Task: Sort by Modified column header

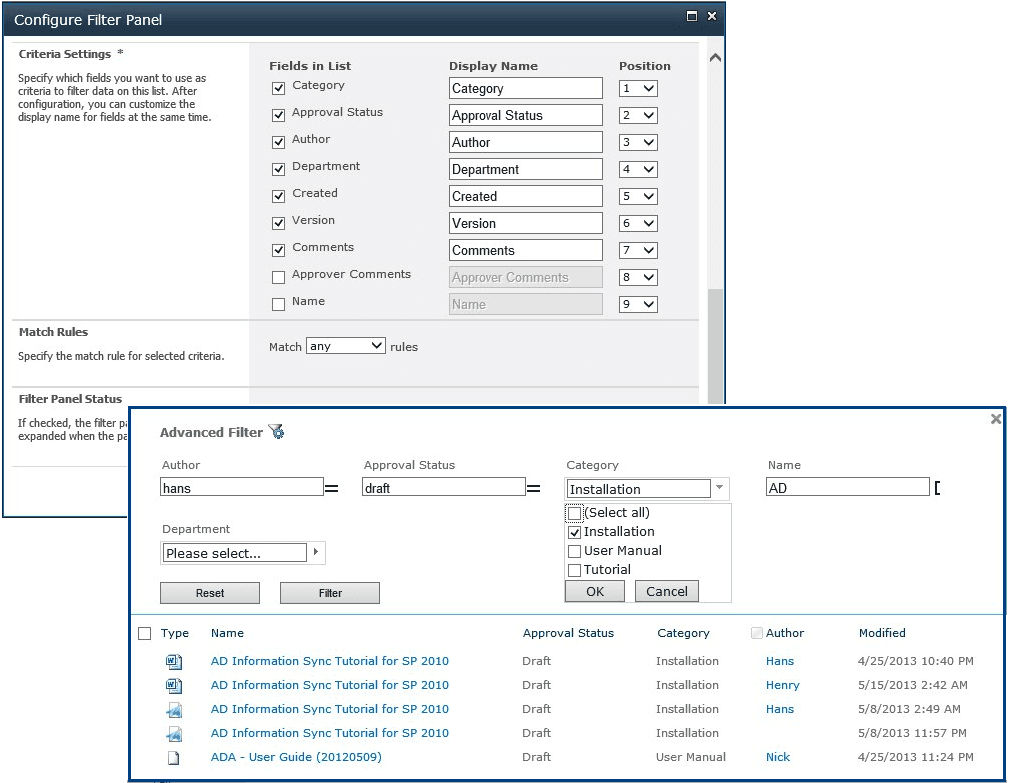Action: click(x=882, y=633)
